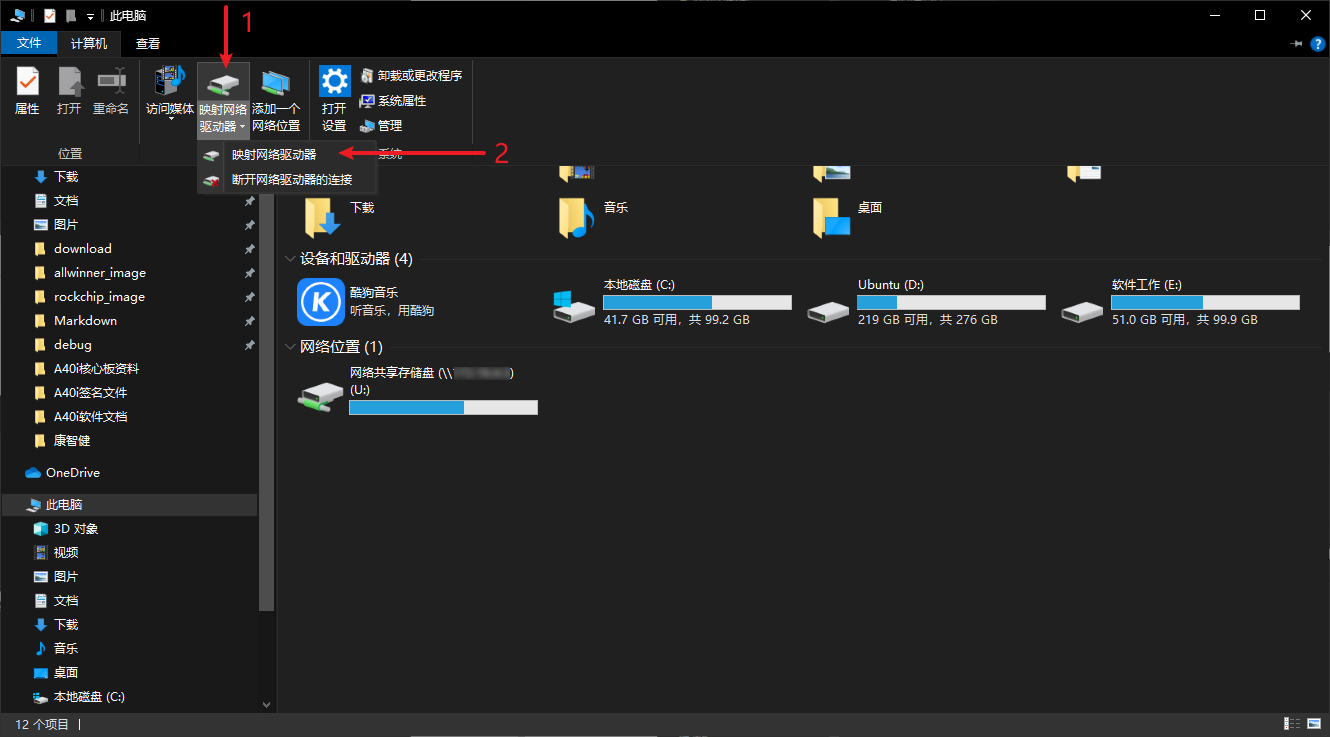Switch to details view icon in status bar
The image size is (1330, 737).
[1290, 724]
